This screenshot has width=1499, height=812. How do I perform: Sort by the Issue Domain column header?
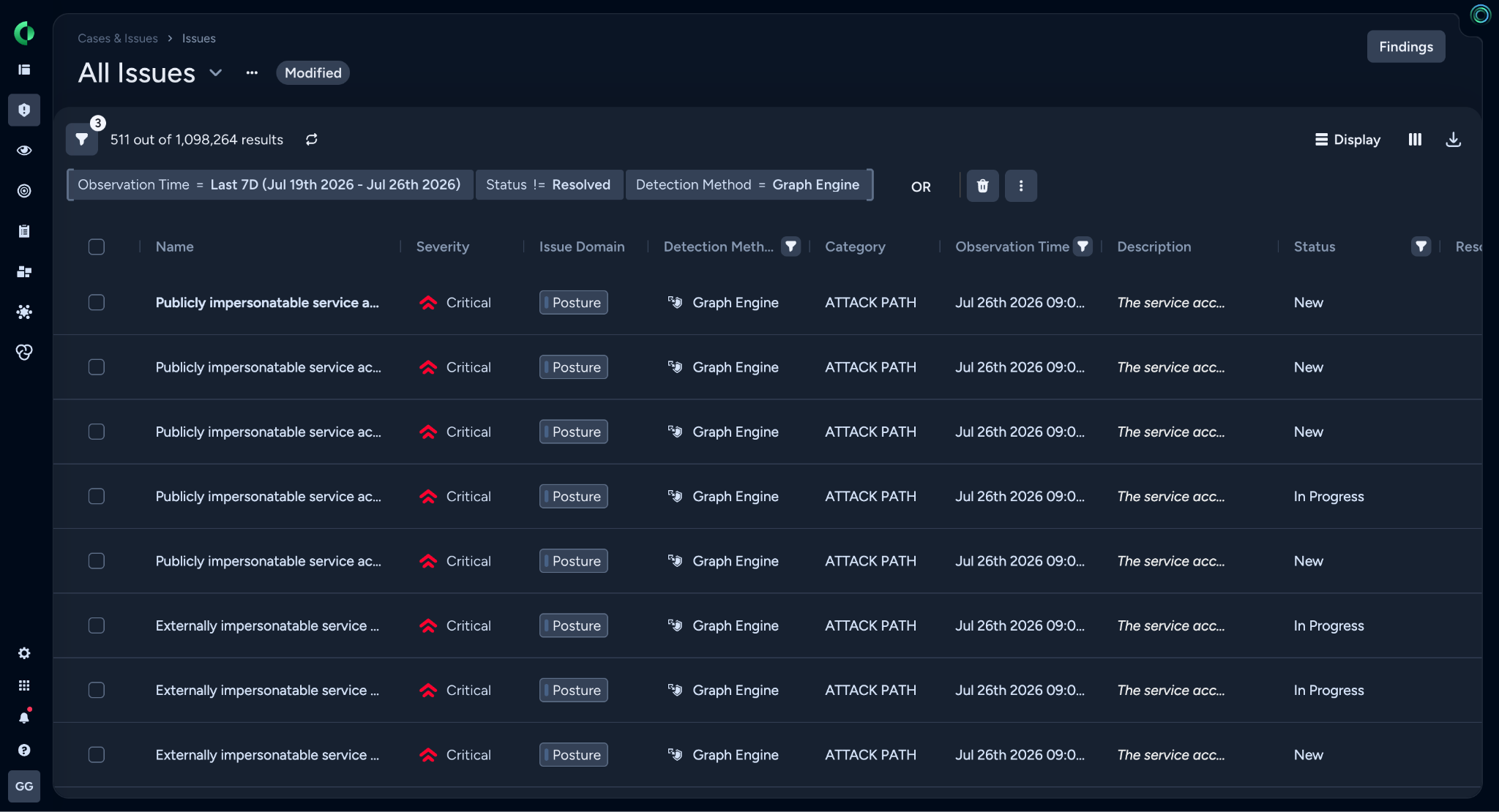[582, 247]
